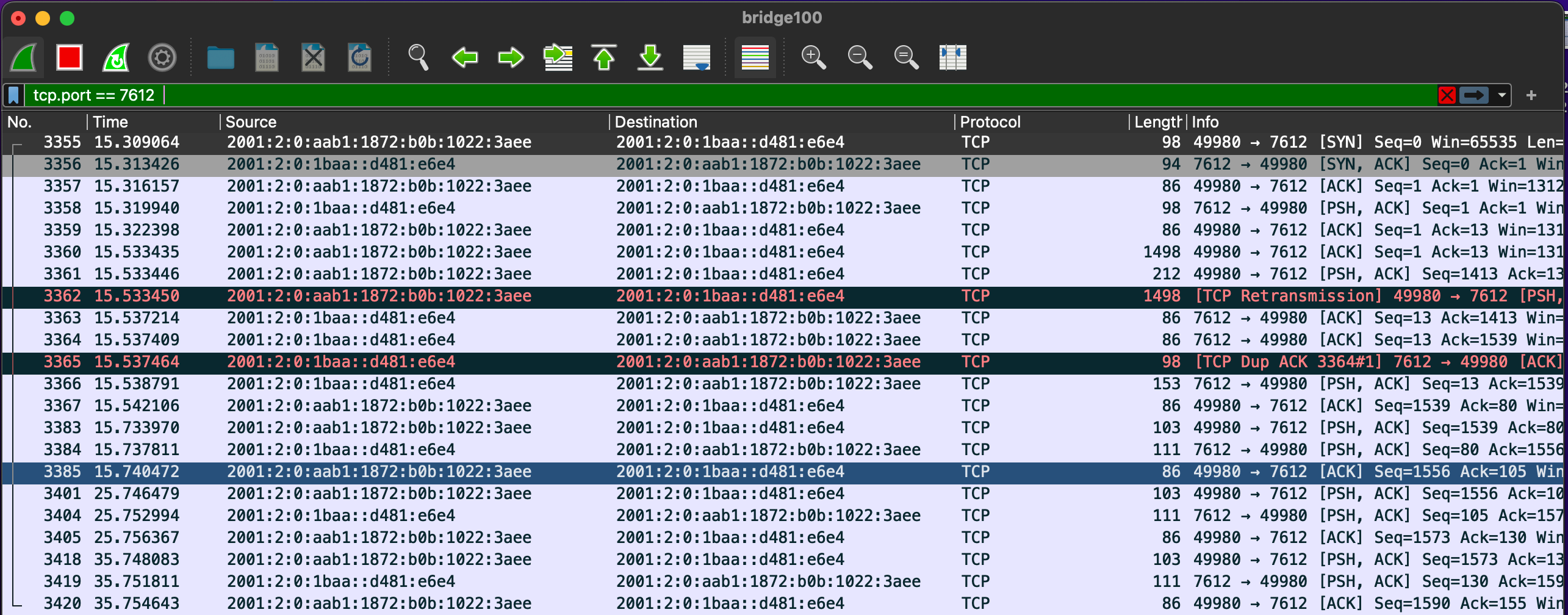This screenshot has height=615, width=1568.
Task: Add a display filter button
Action: pos(1531,95)
